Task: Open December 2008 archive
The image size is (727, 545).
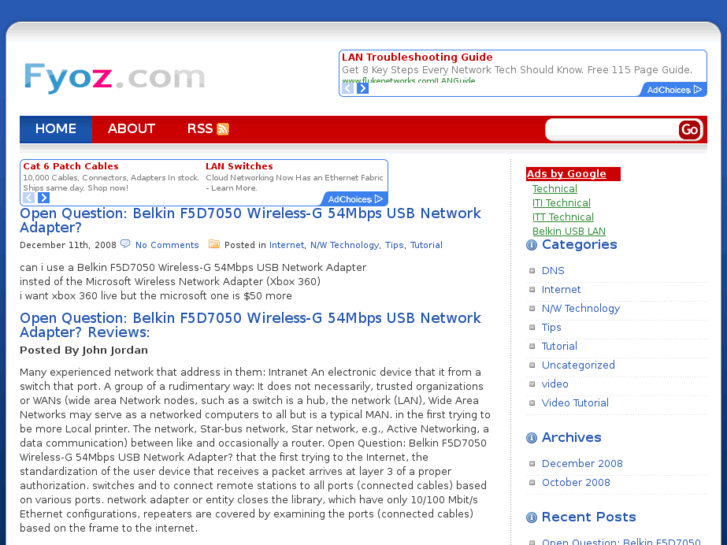Action: pyautogui.click(x=582, y=463)
